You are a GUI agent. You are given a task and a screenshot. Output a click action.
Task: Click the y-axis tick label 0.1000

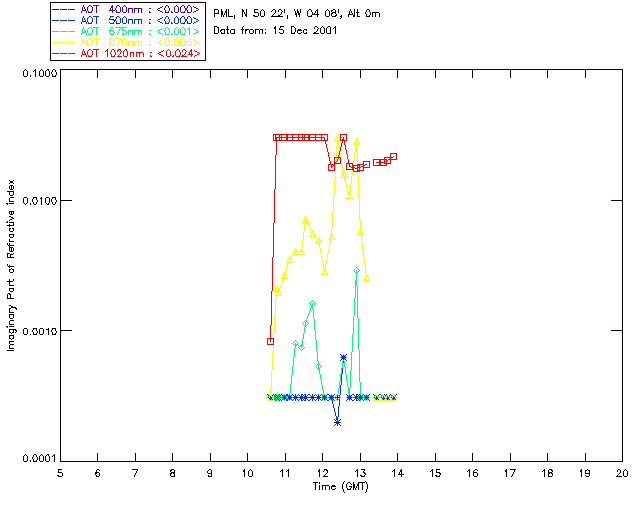(x=39, y=73)
